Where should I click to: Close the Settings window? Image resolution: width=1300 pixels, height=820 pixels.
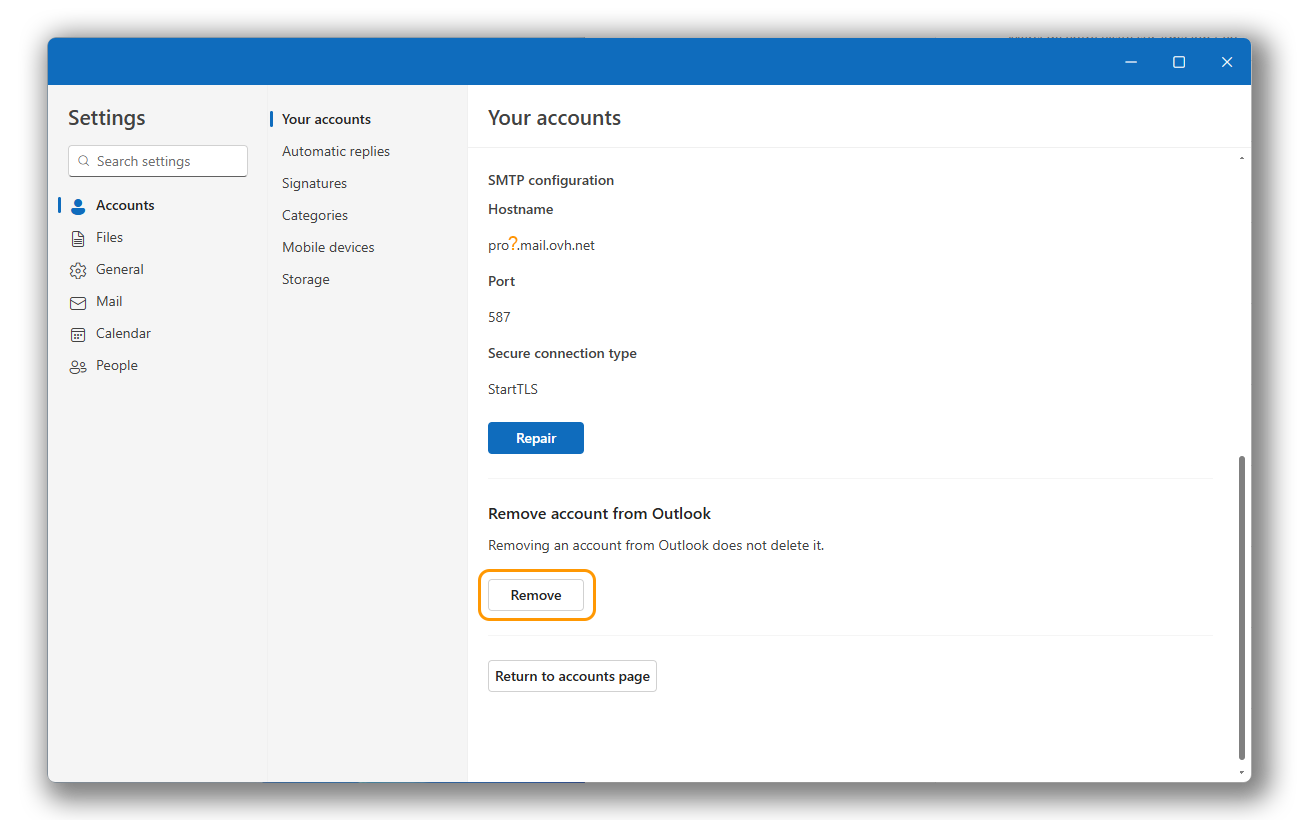click(x=1227, y=62)
